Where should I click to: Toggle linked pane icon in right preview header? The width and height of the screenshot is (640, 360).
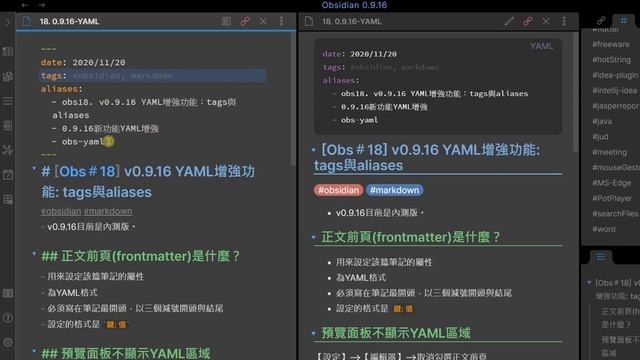[527, 21]
